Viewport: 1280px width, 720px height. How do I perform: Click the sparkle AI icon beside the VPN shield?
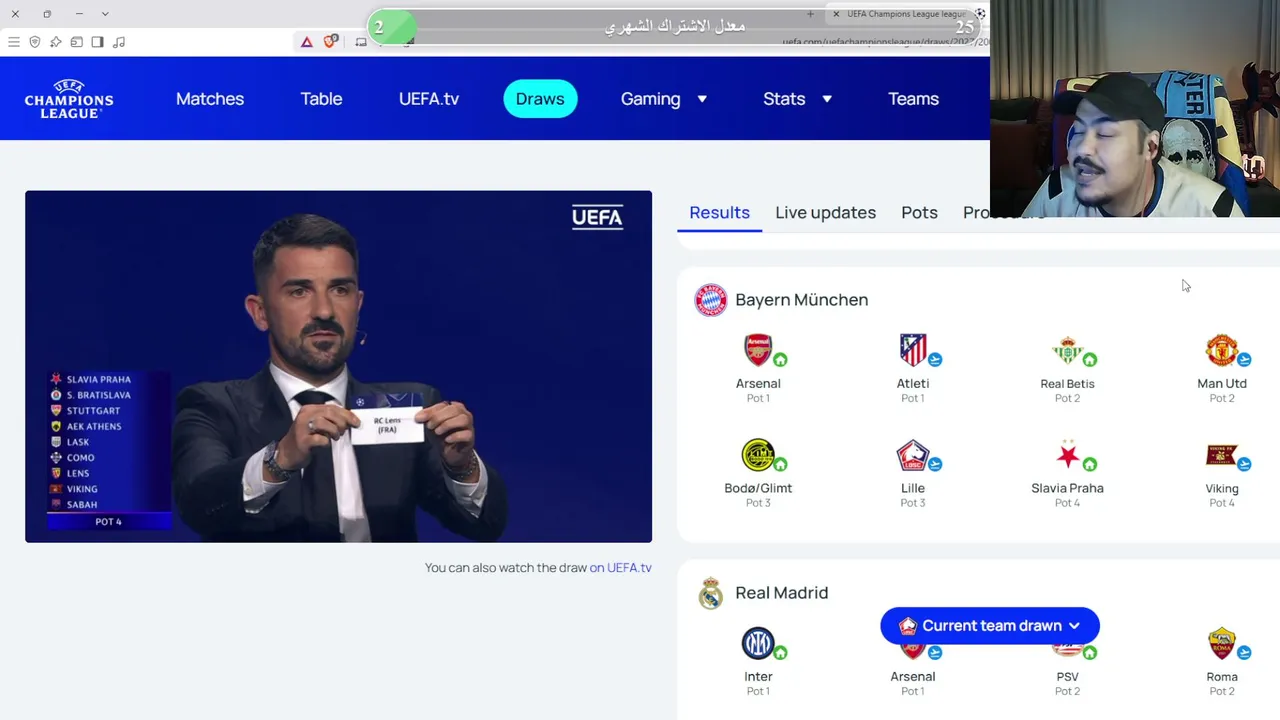point(55,42)
